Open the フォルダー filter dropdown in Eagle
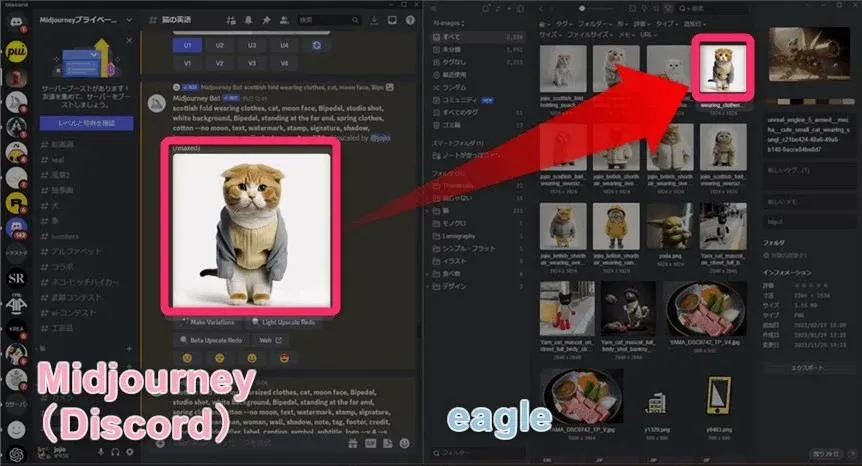This screenshot has width=862, height=466. click(x=594, y=24)
